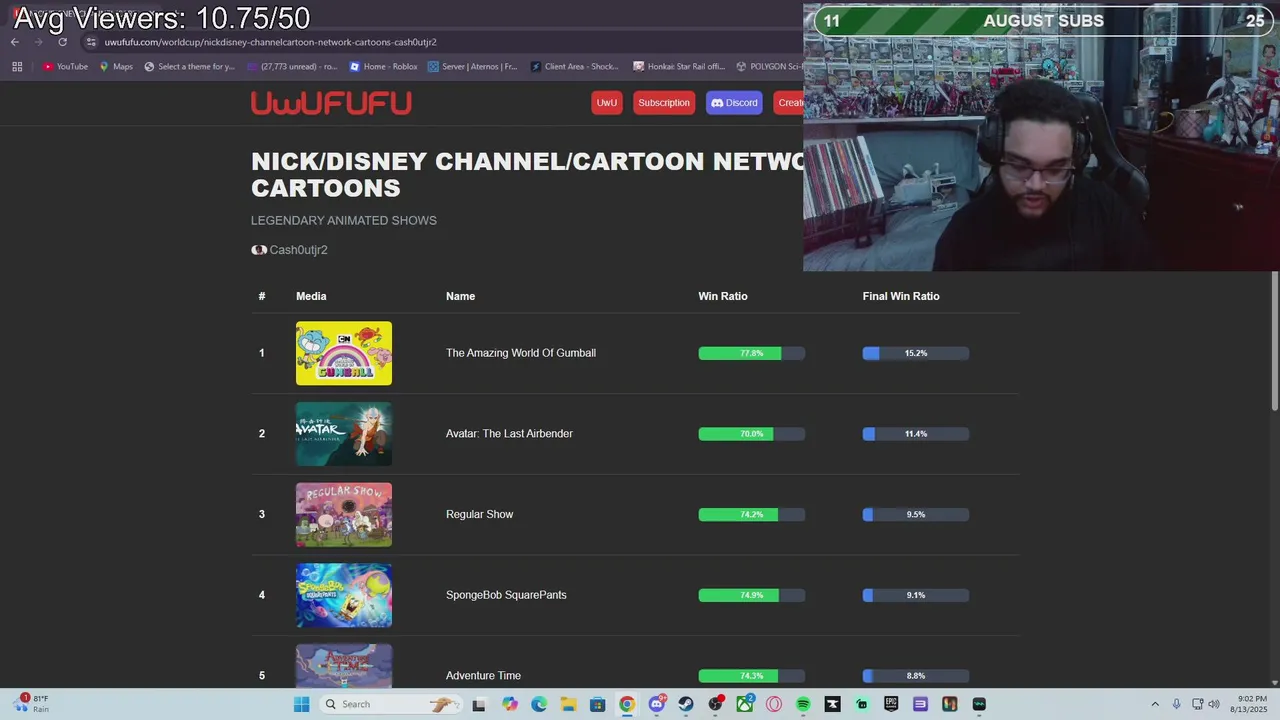Click the Name column header
The width and height of the screenshot is (1280, 720).
tap(460, 296)
